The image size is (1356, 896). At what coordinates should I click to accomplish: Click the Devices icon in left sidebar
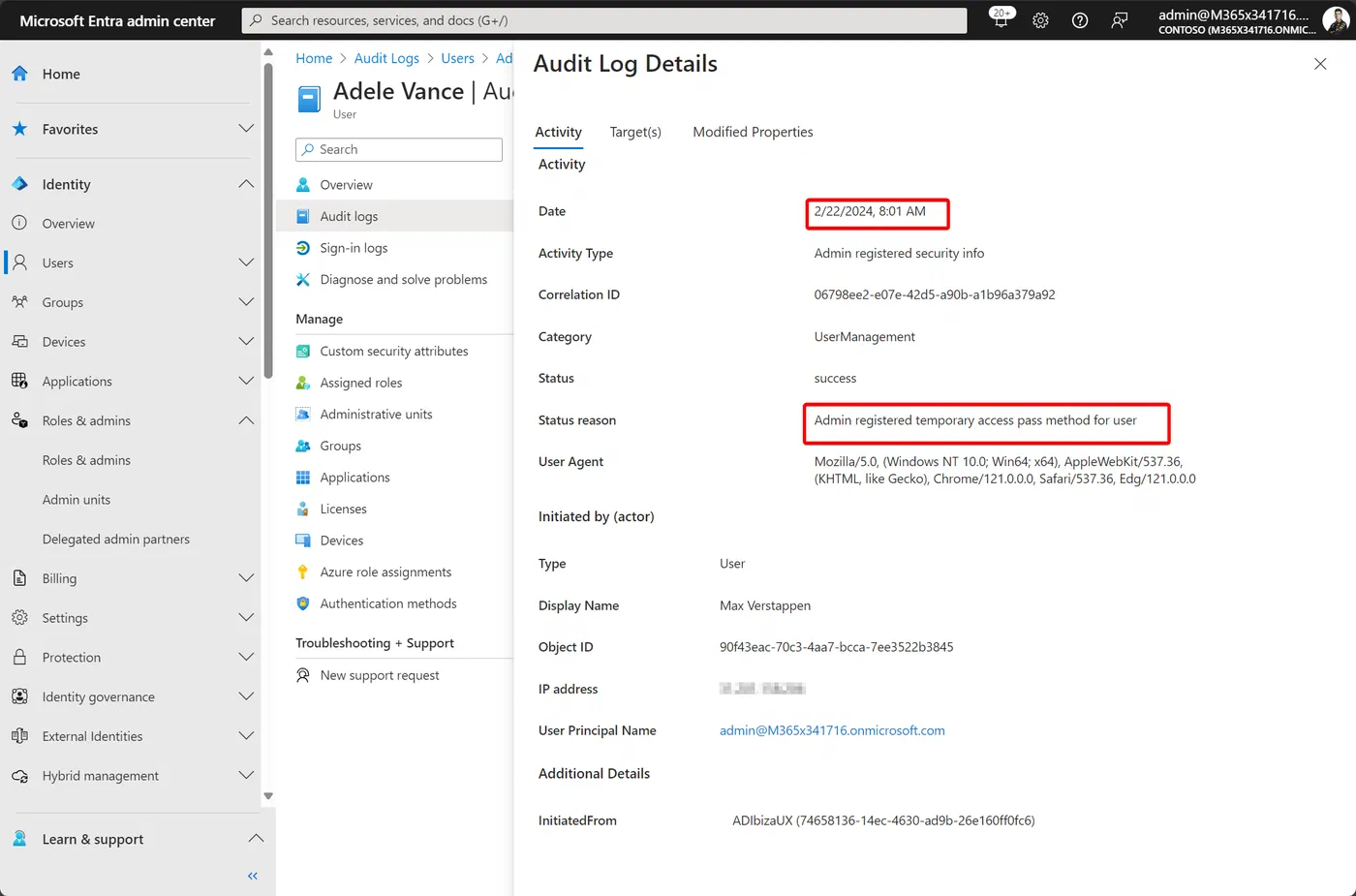pos(19,342)
